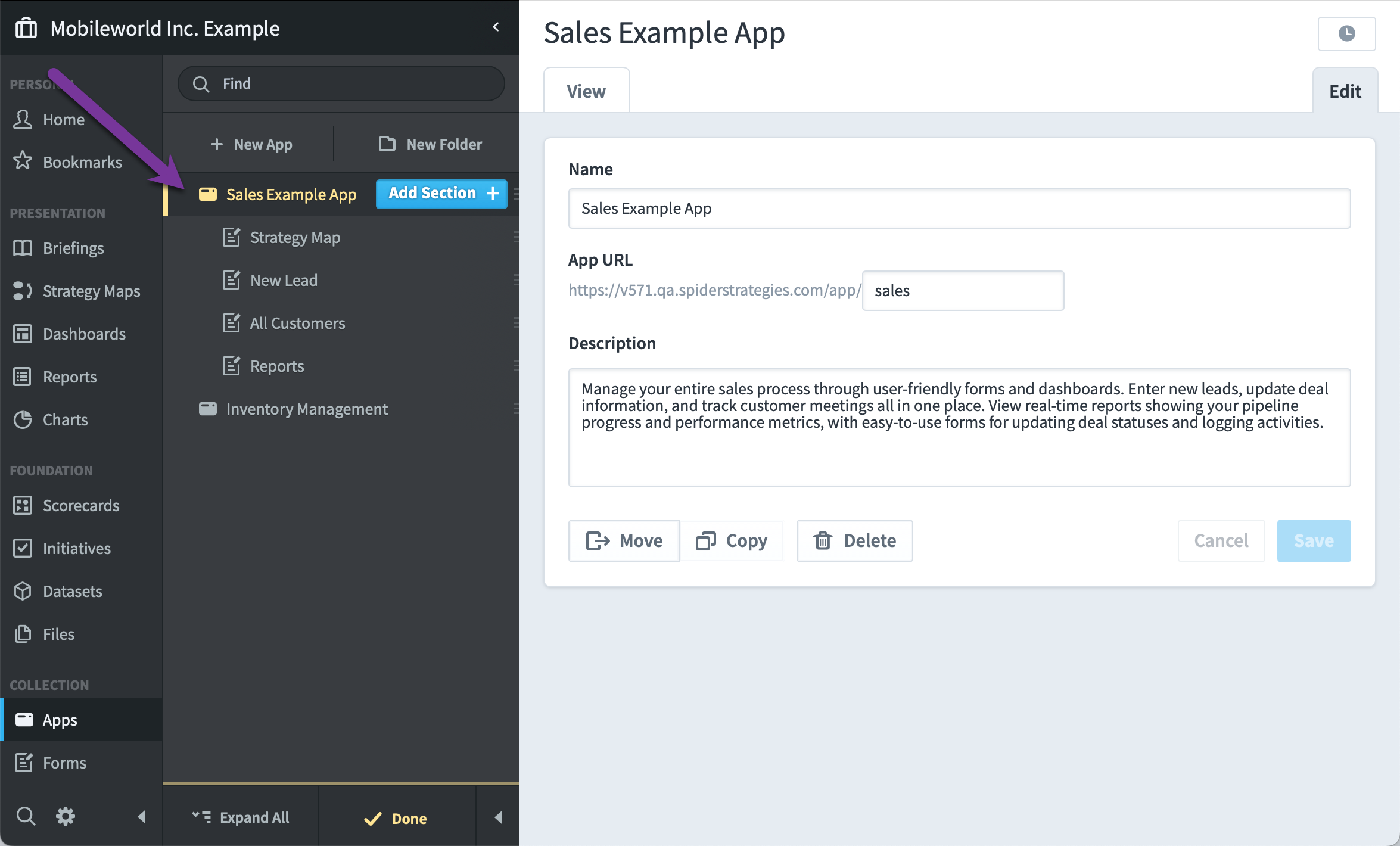Click the Apps icon in sidebar
Screen dimensions: 1400x846
(x=24, y=720)
